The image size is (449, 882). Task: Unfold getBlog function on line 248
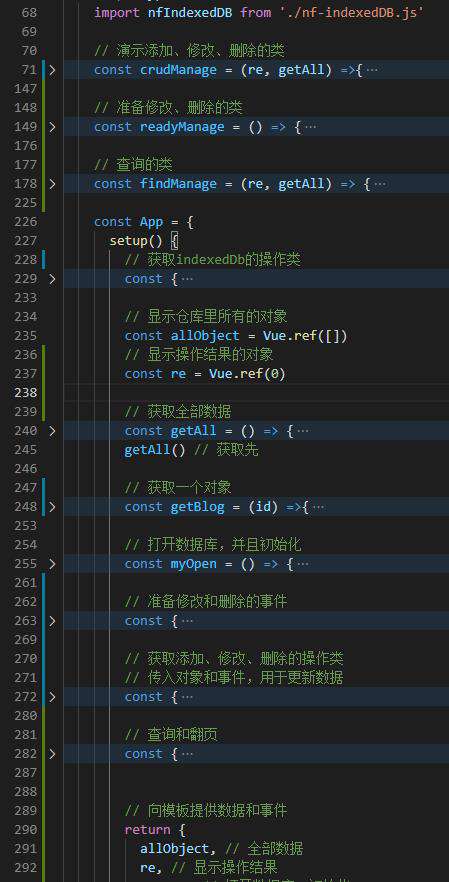[52, 507]
